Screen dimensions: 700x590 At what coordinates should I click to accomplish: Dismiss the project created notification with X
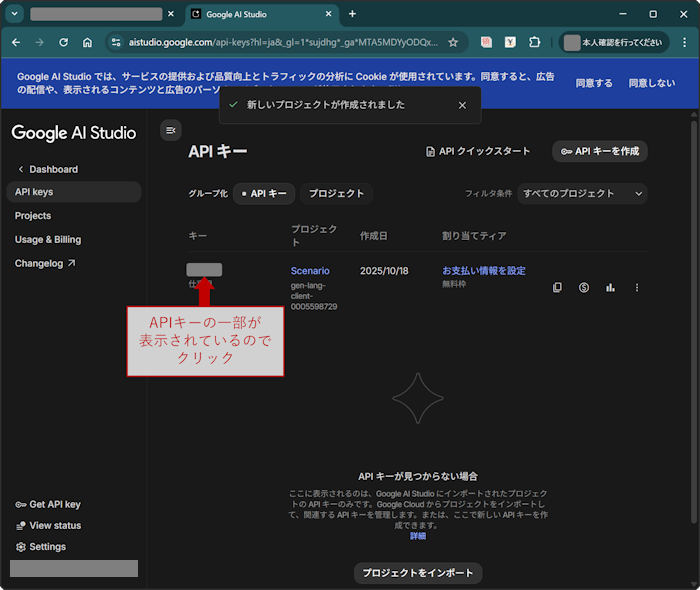click(x=462, y=105)
